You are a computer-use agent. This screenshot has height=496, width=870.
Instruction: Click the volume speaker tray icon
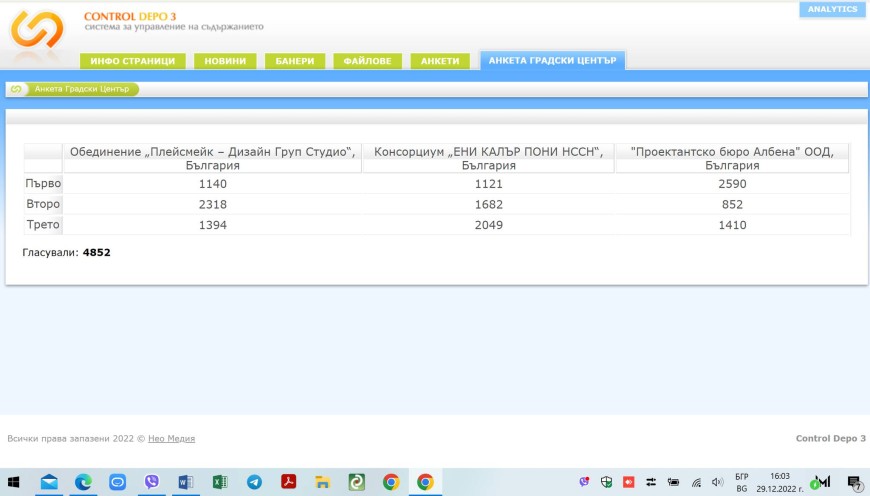point(717,482)
